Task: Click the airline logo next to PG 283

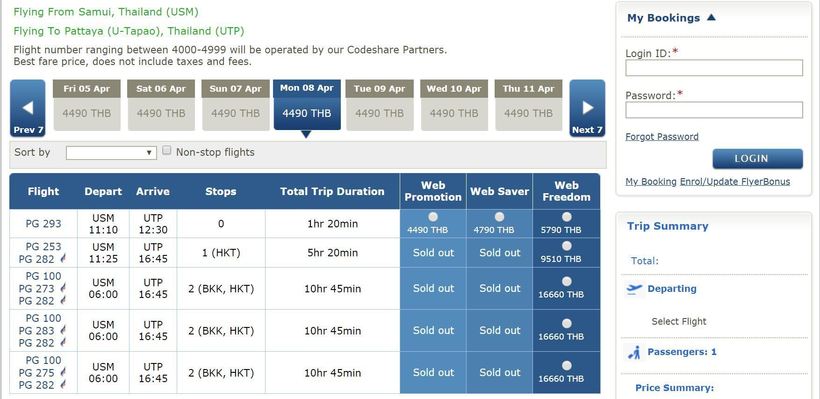Action: 63,330
